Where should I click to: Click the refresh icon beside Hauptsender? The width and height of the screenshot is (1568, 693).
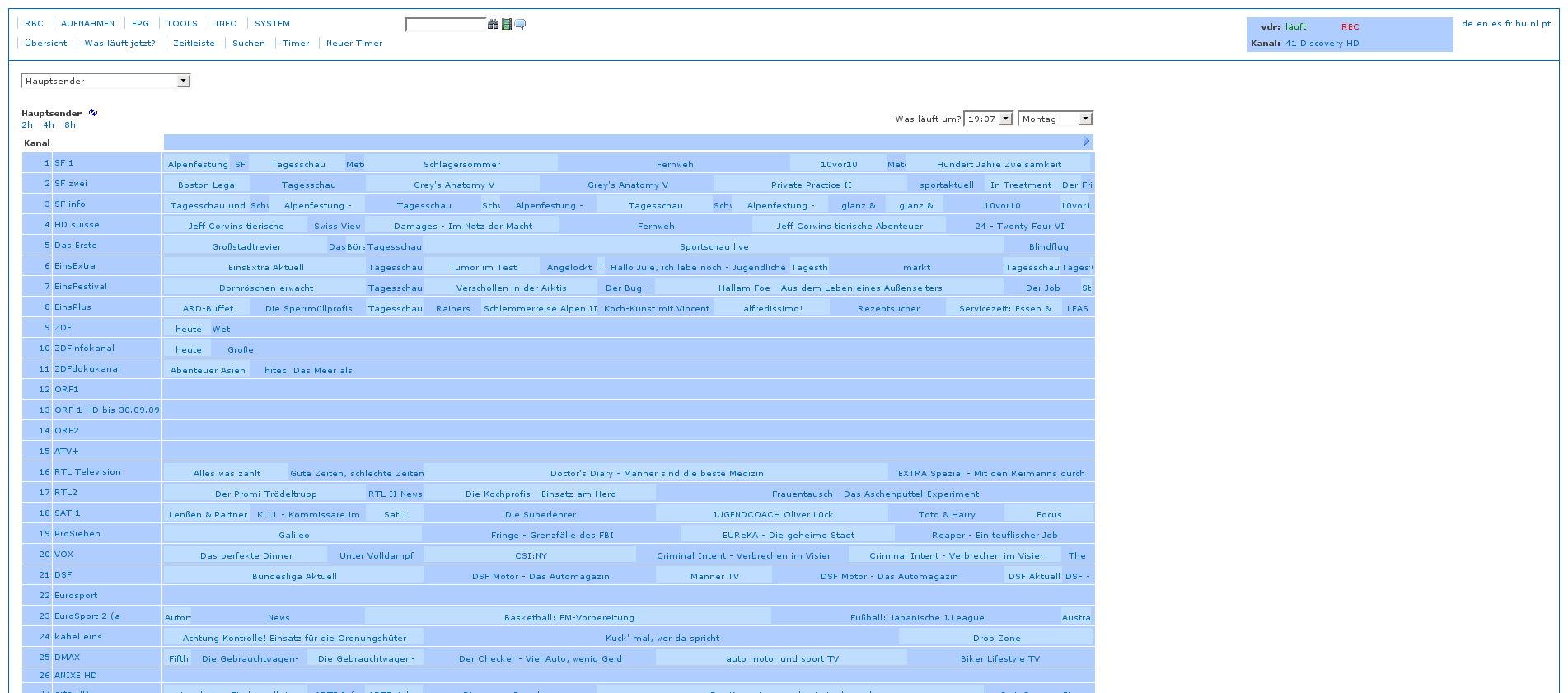click(x=93, y=113)
